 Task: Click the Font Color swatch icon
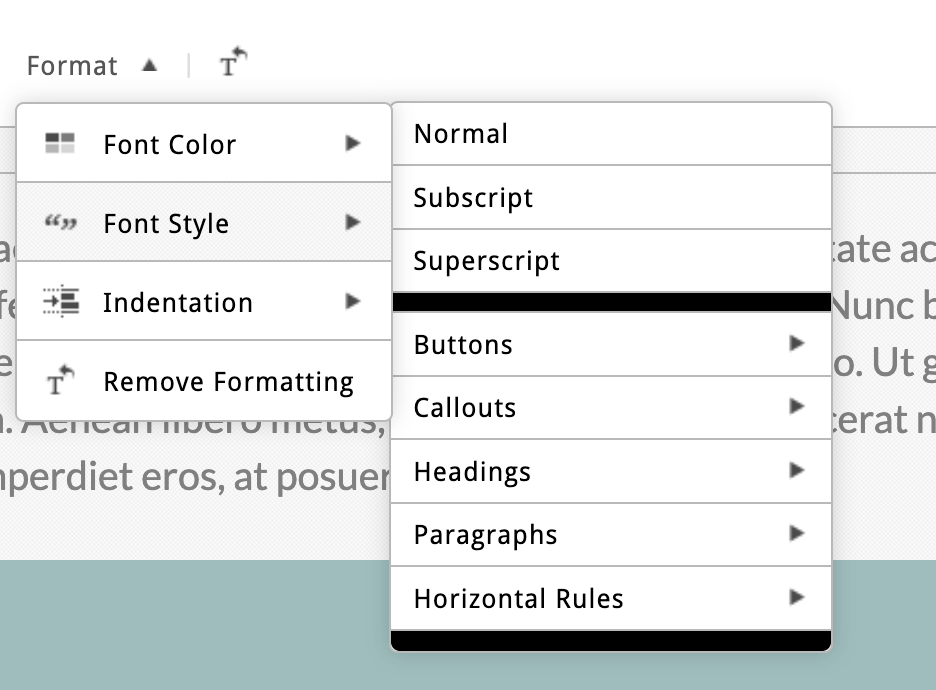(x=60, y=144)
